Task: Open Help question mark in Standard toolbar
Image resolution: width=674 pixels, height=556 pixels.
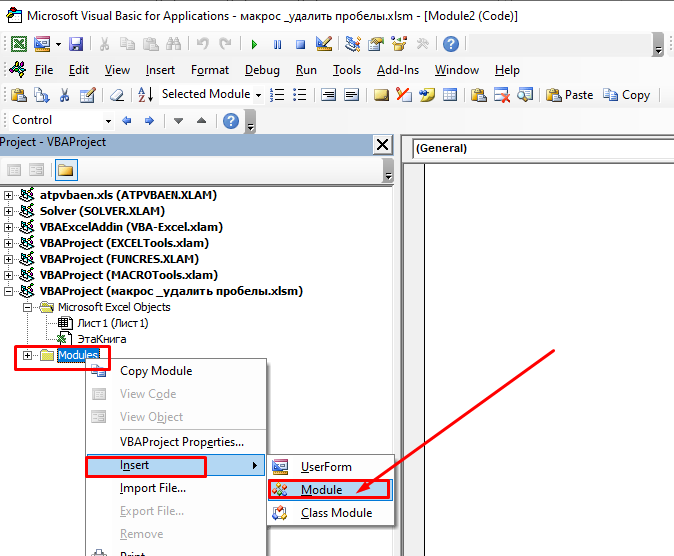Action: tap(451, 44)
